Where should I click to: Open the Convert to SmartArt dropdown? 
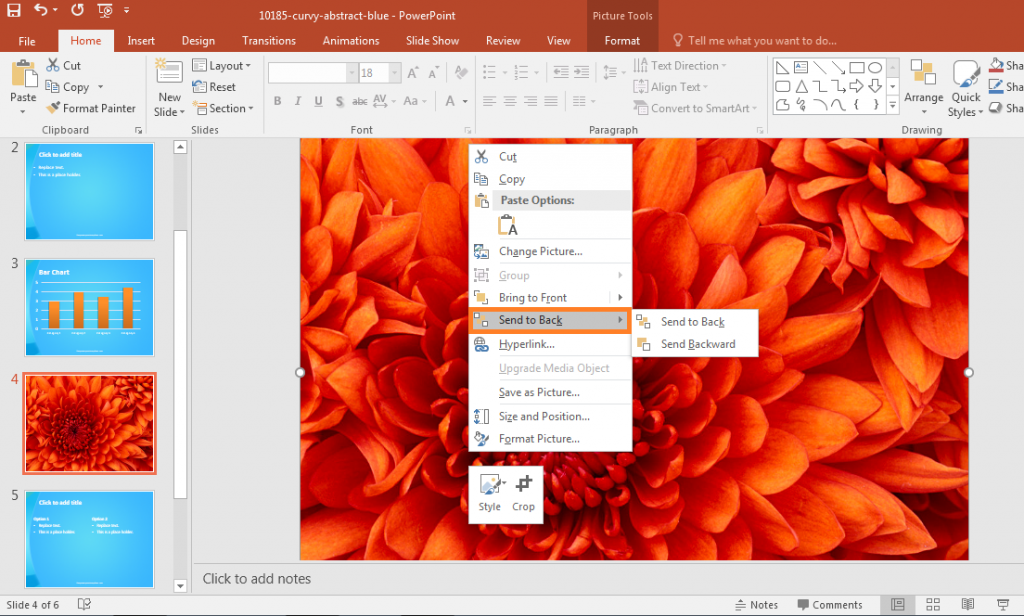695,108
